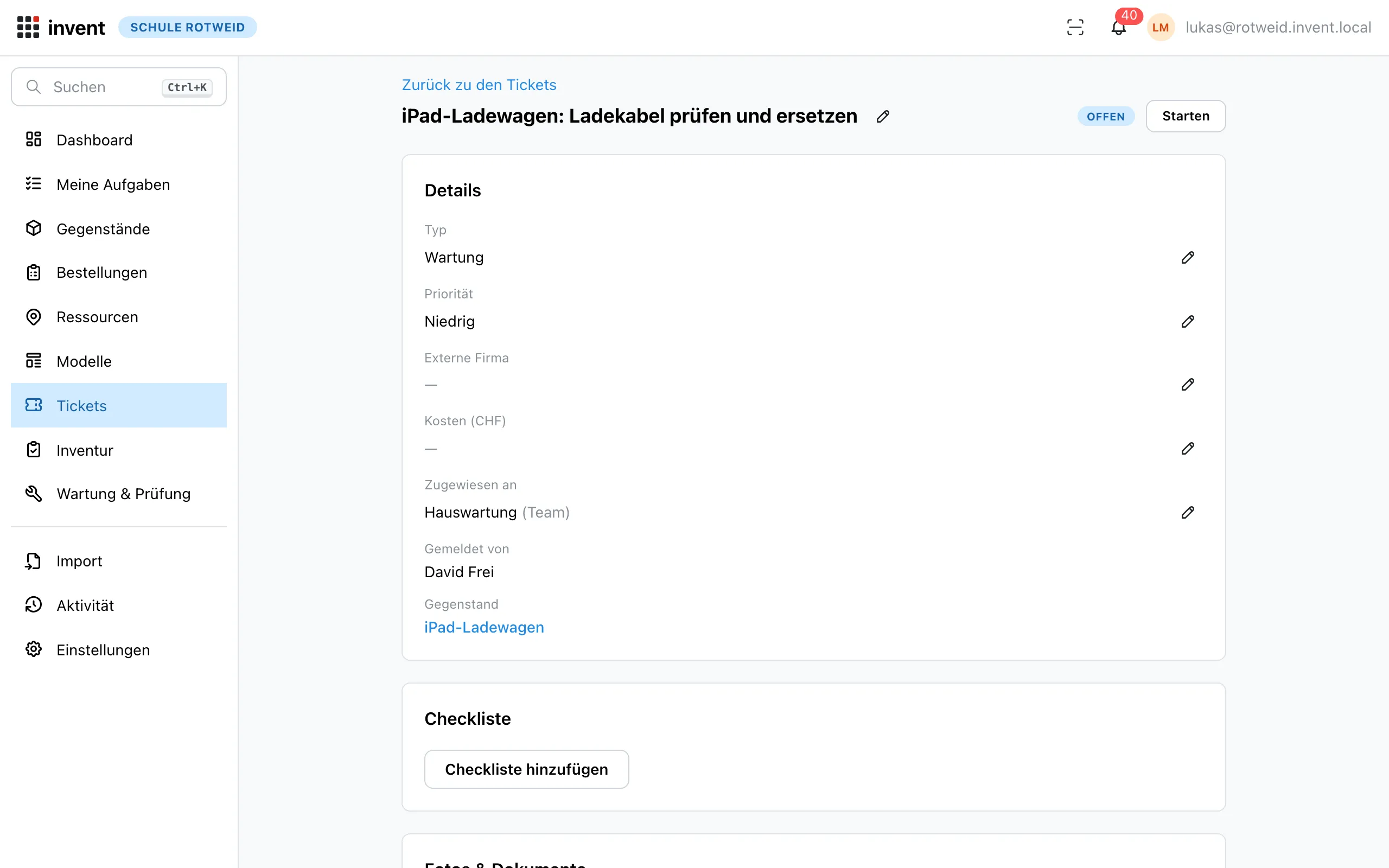Screen dimensions: 1389x868
Task: Select Tickets in the sidebar
Action: click(119, 405)
